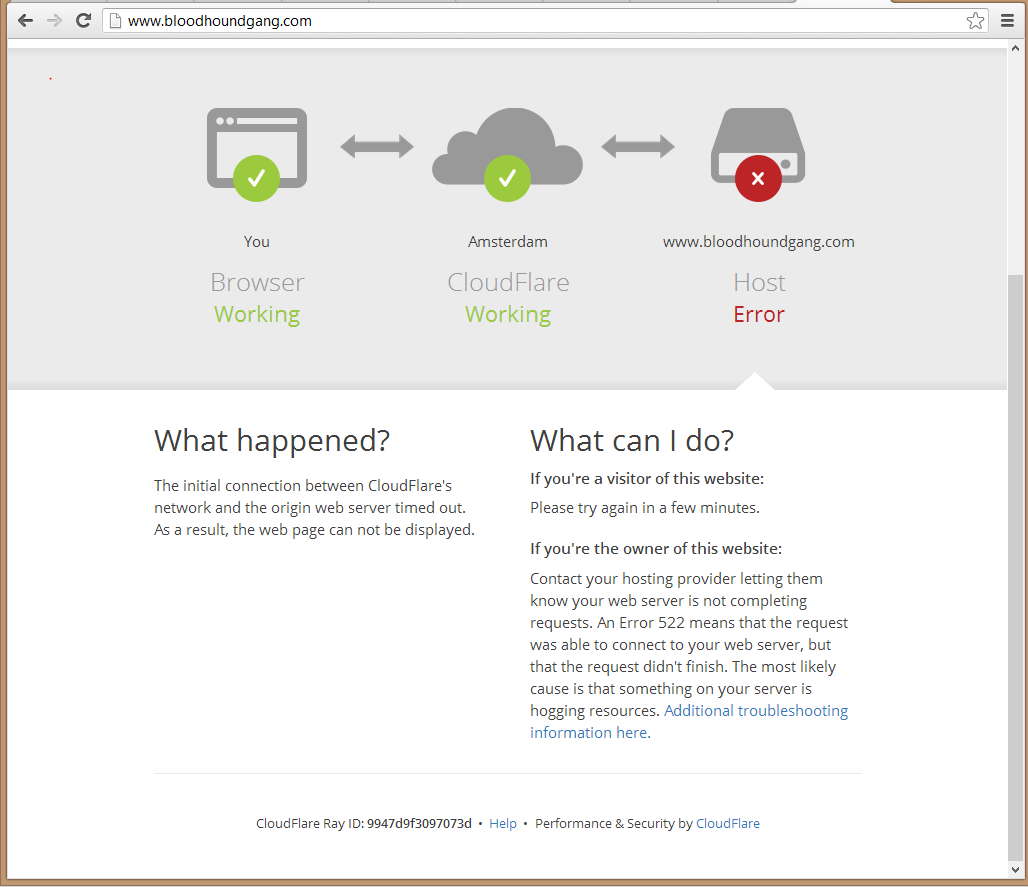This screenshot has width=1028, height=887.
Task: Click the host name label www.bloodhoundgang.com
Action: pos(759,242)
